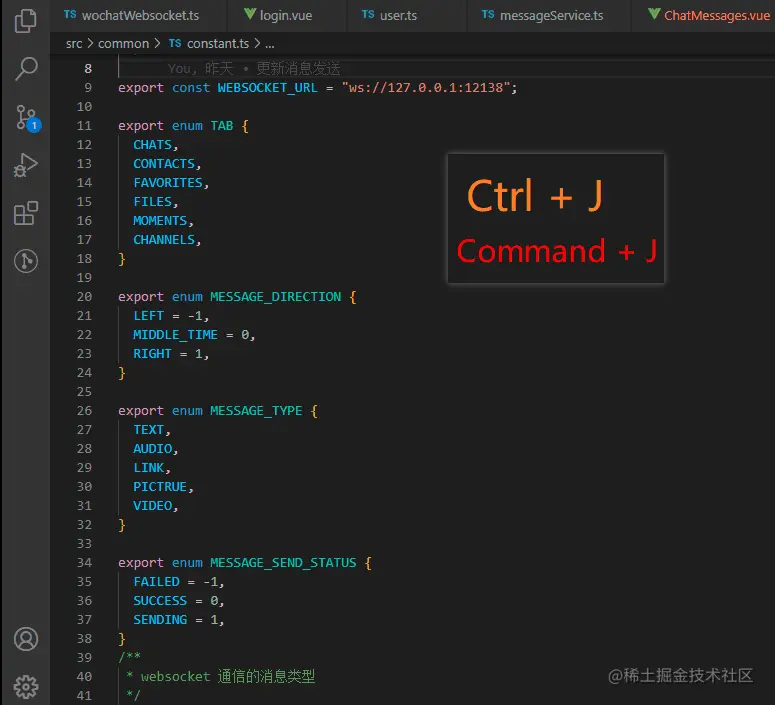Image resolution: width=775 pixels, height=705 pixels.
Task: Click the LEFT enum member
Action: click(x=148, y=316)
